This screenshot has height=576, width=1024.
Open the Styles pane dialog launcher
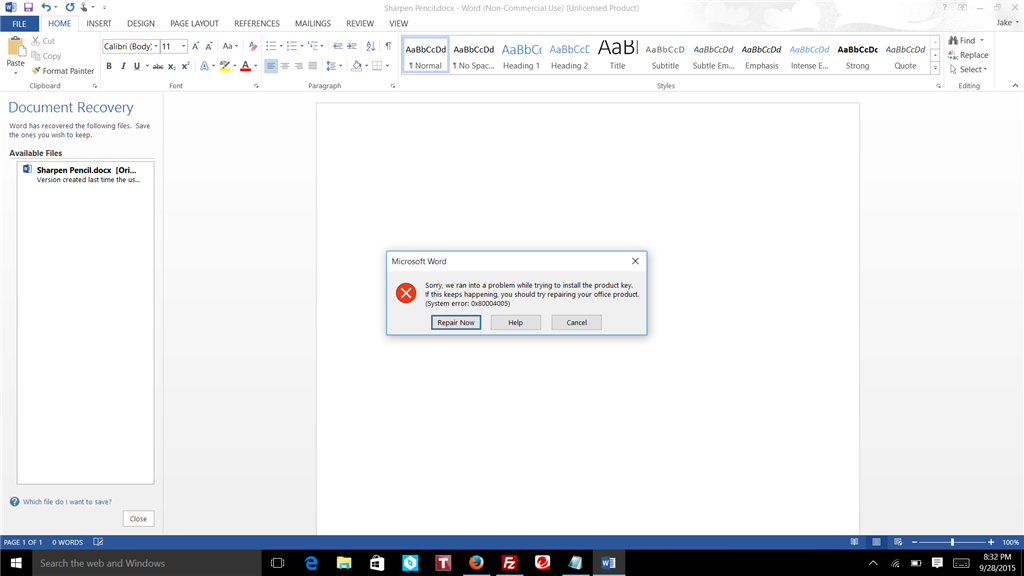tap(938, 86)
